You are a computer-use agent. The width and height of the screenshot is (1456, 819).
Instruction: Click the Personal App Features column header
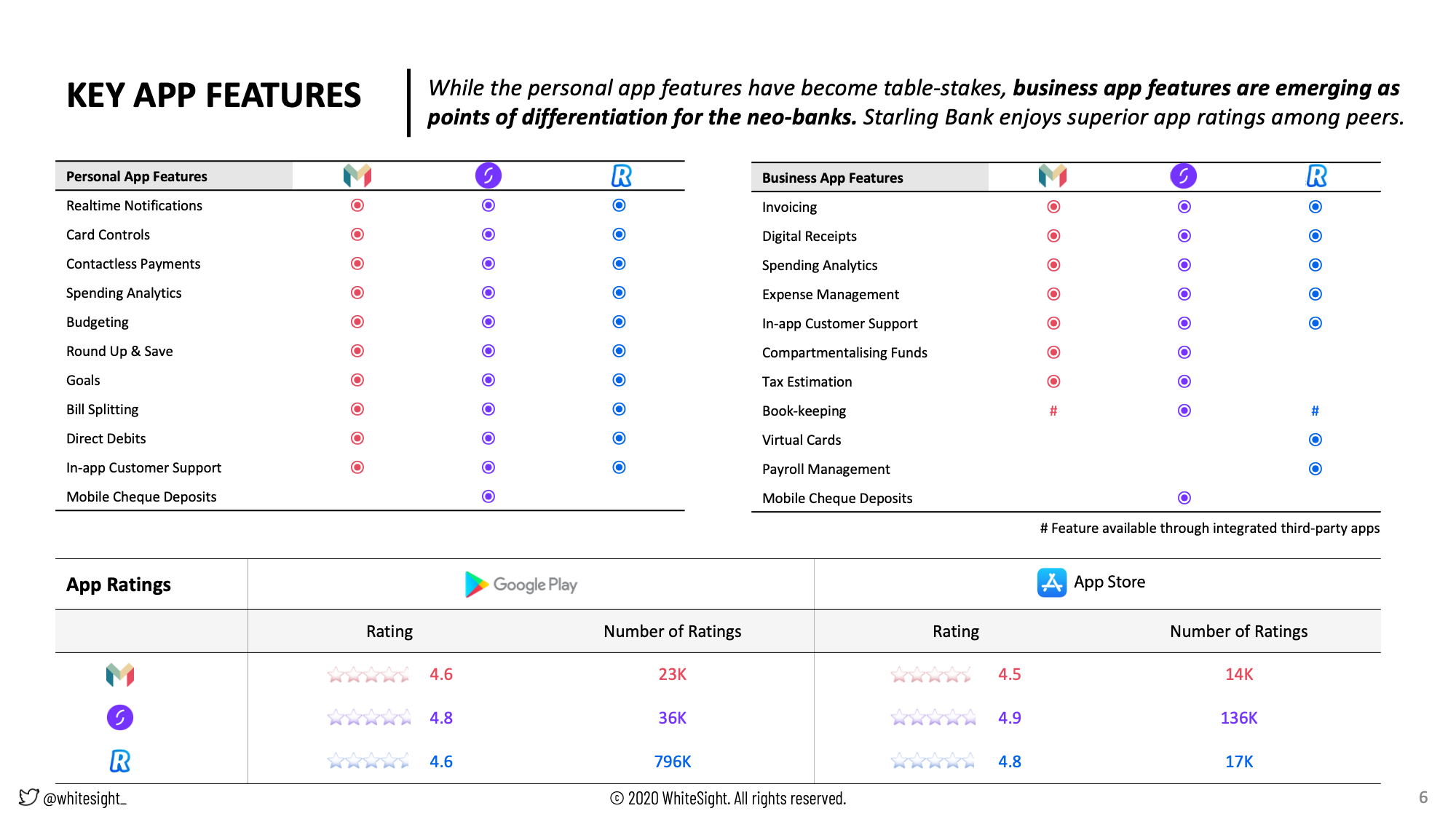(x=137, y=176)
